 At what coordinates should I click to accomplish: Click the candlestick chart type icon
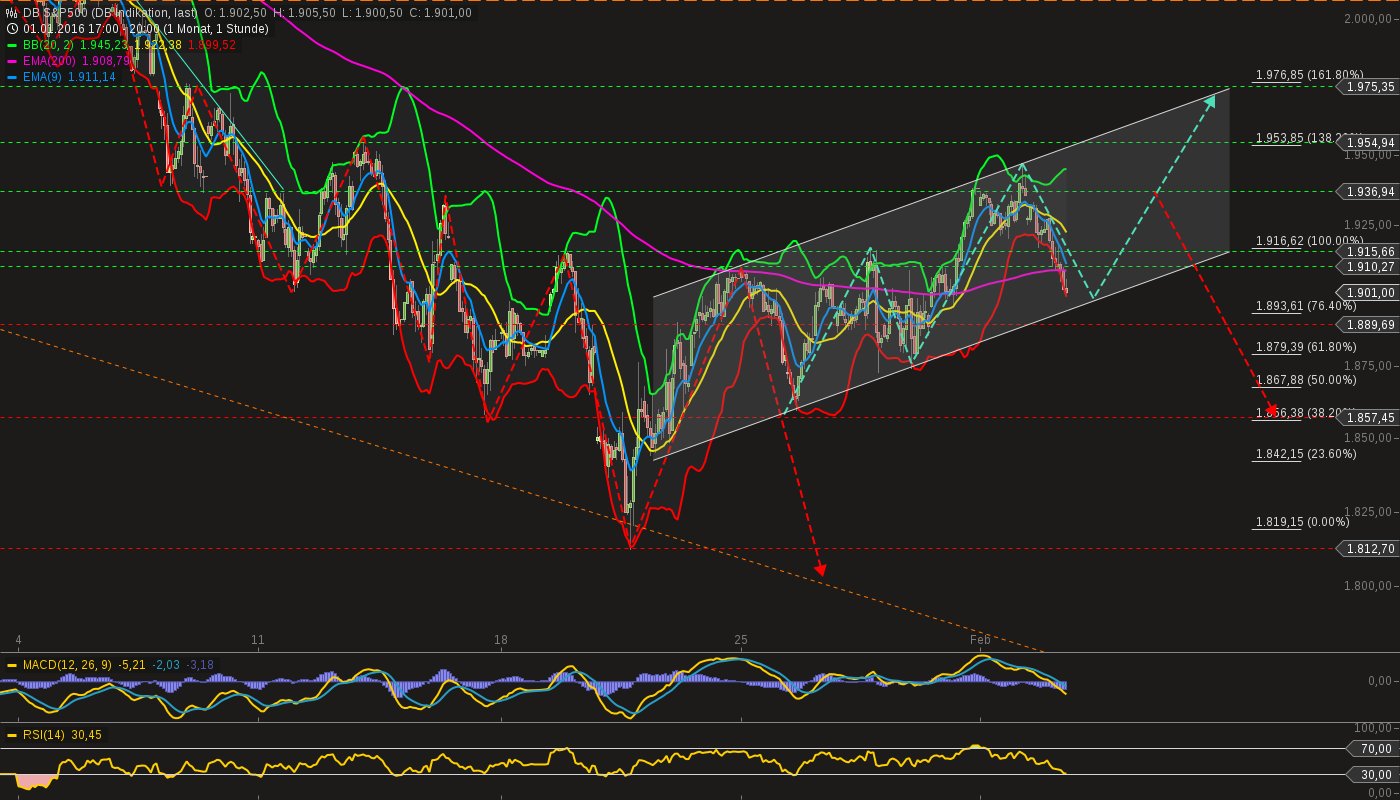[10, 15]
